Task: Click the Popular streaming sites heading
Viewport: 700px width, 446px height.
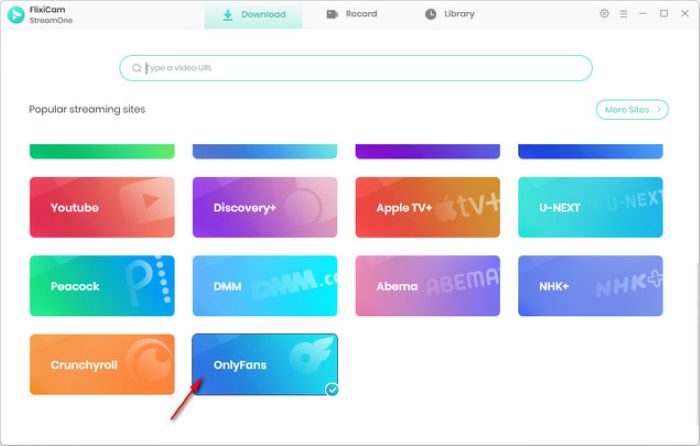Action: pyautogui.click(x=87, y=109)
